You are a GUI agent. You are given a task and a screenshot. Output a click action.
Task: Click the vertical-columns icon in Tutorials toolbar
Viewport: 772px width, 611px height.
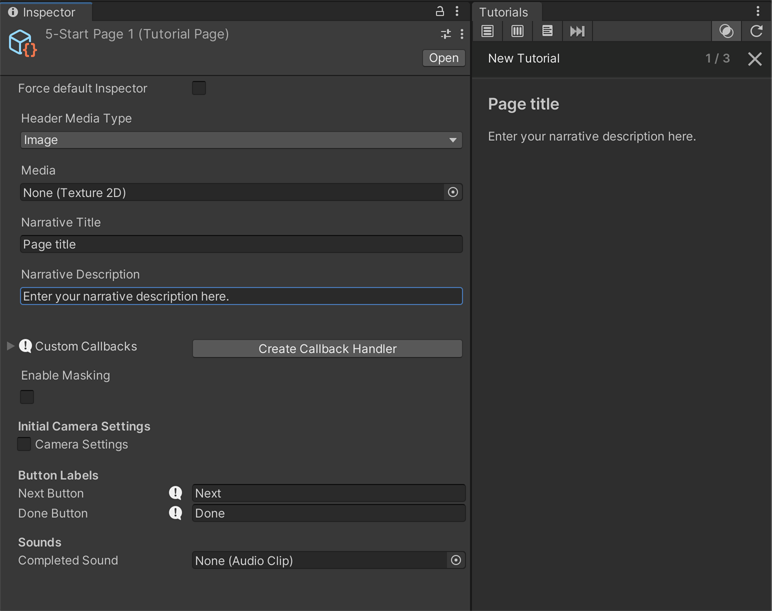(517, 31)
